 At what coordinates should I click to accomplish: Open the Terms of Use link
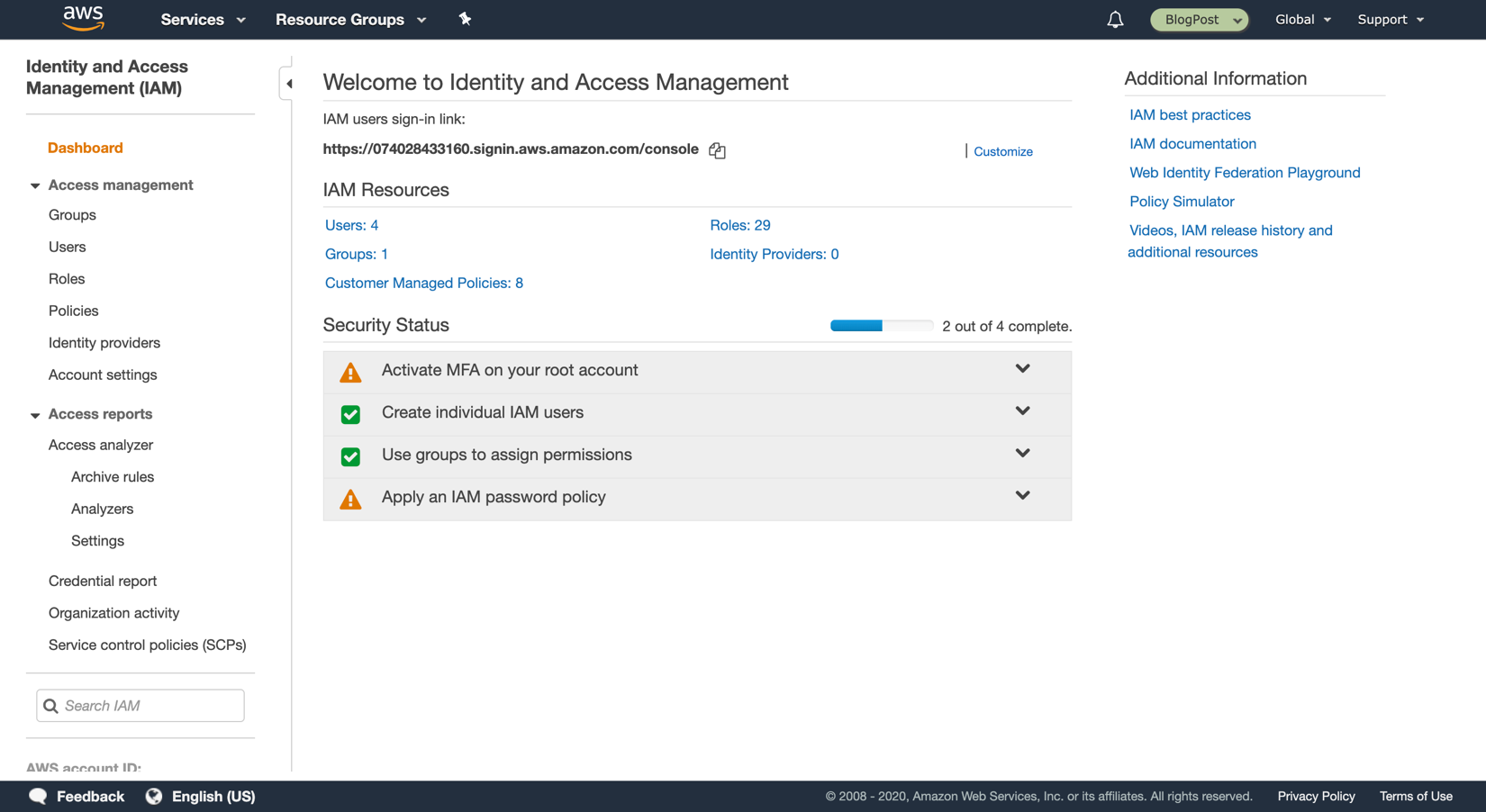pos(1416,796)
